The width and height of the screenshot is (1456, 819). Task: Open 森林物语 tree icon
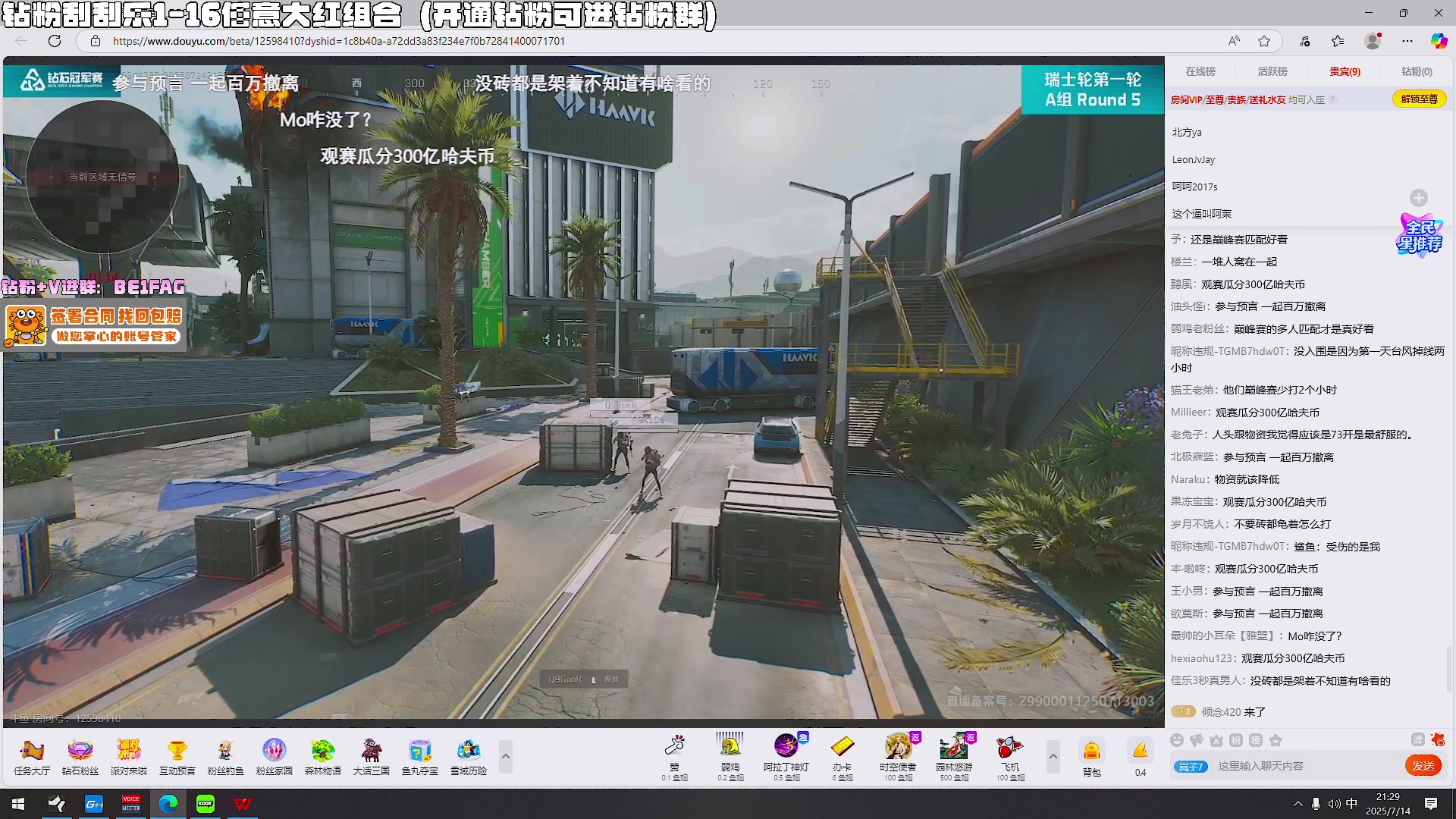(322, 757)
